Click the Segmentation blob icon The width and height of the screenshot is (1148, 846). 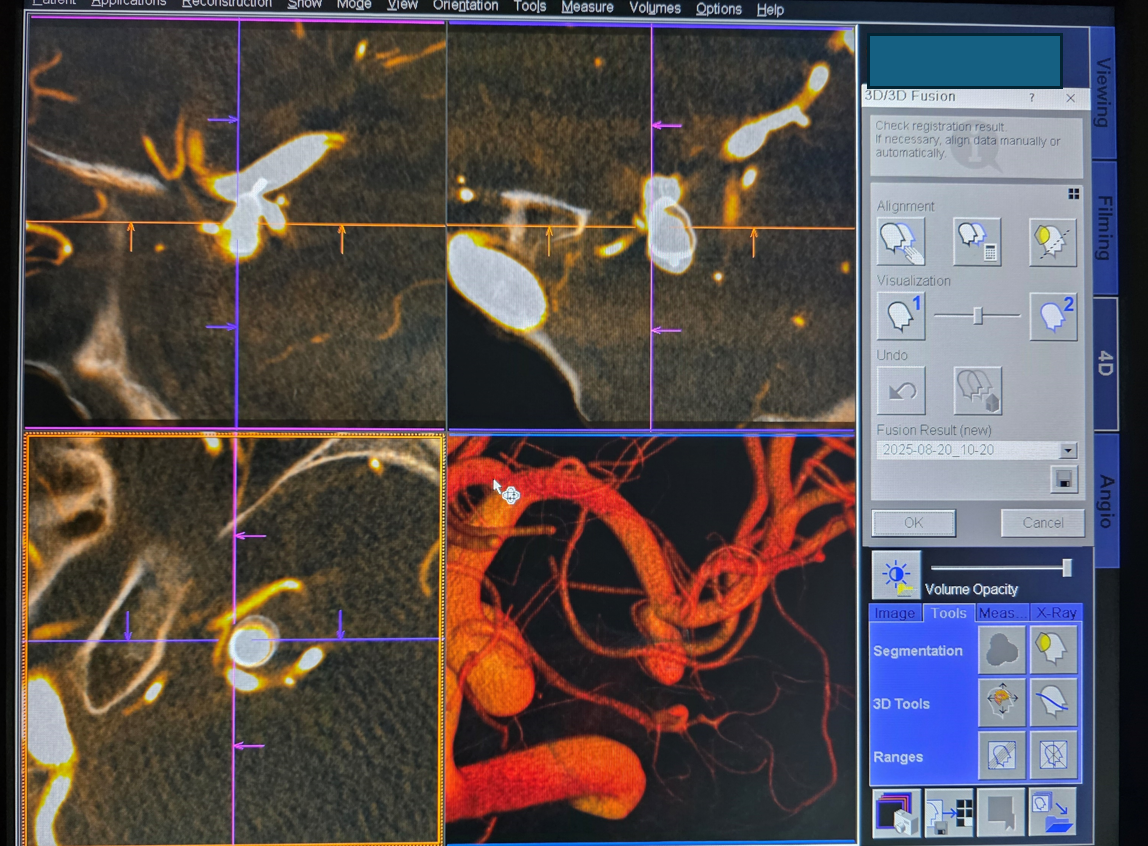coord(1002,650)
